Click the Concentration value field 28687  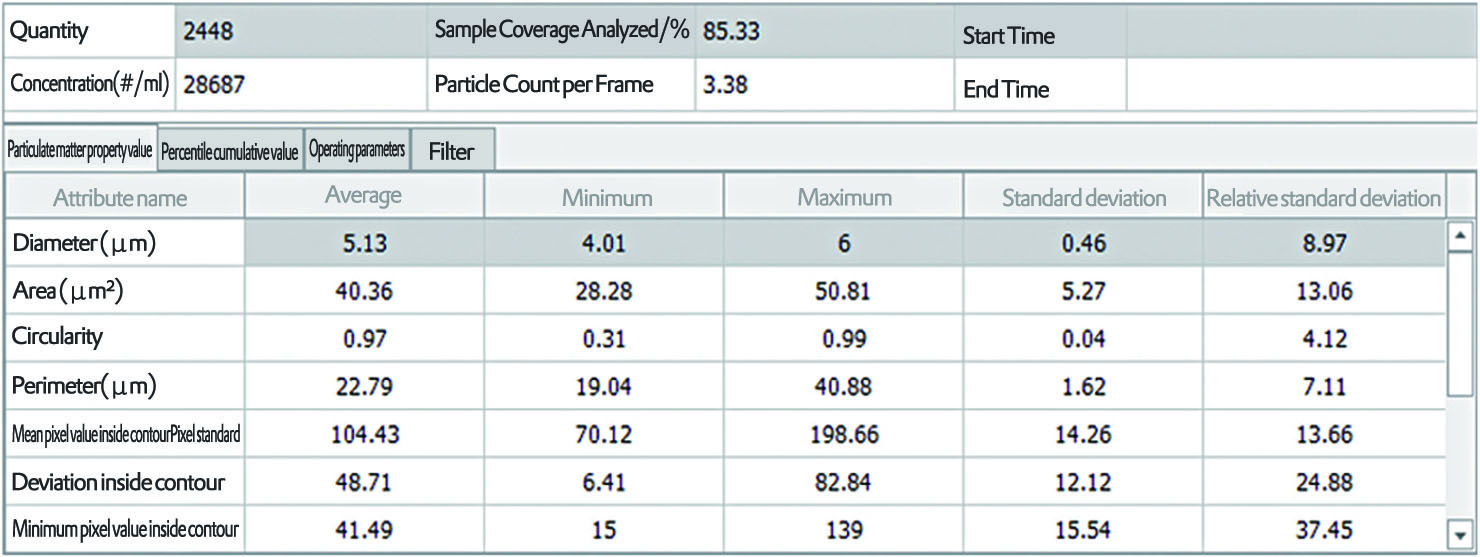[x=298, y=86]
